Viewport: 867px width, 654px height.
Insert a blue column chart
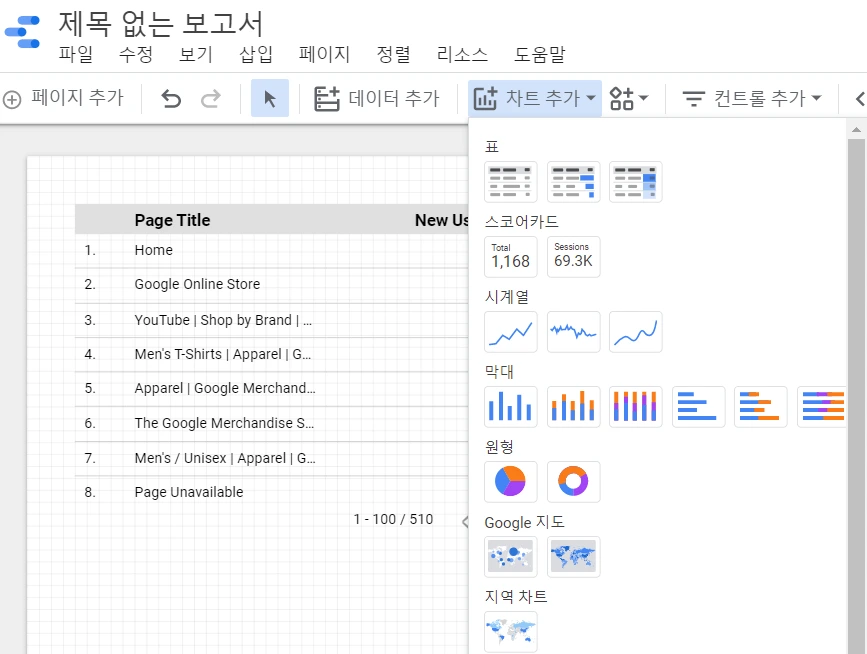point(510,407)
